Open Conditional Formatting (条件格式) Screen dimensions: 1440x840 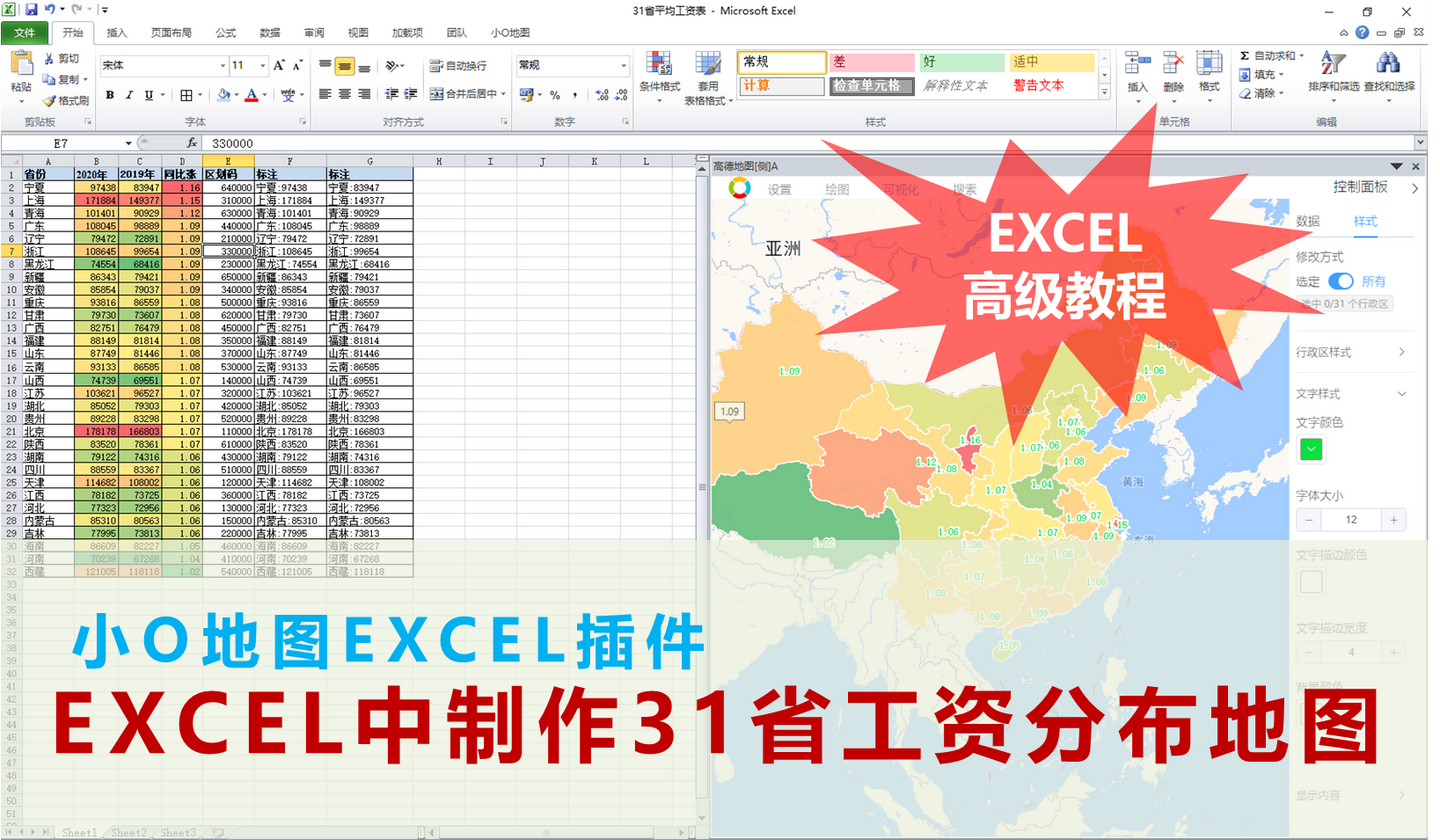(659, 77)
